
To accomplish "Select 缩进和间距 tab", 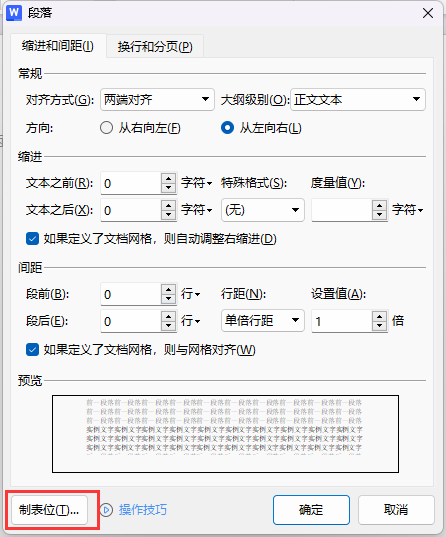I will pos(58,46).
